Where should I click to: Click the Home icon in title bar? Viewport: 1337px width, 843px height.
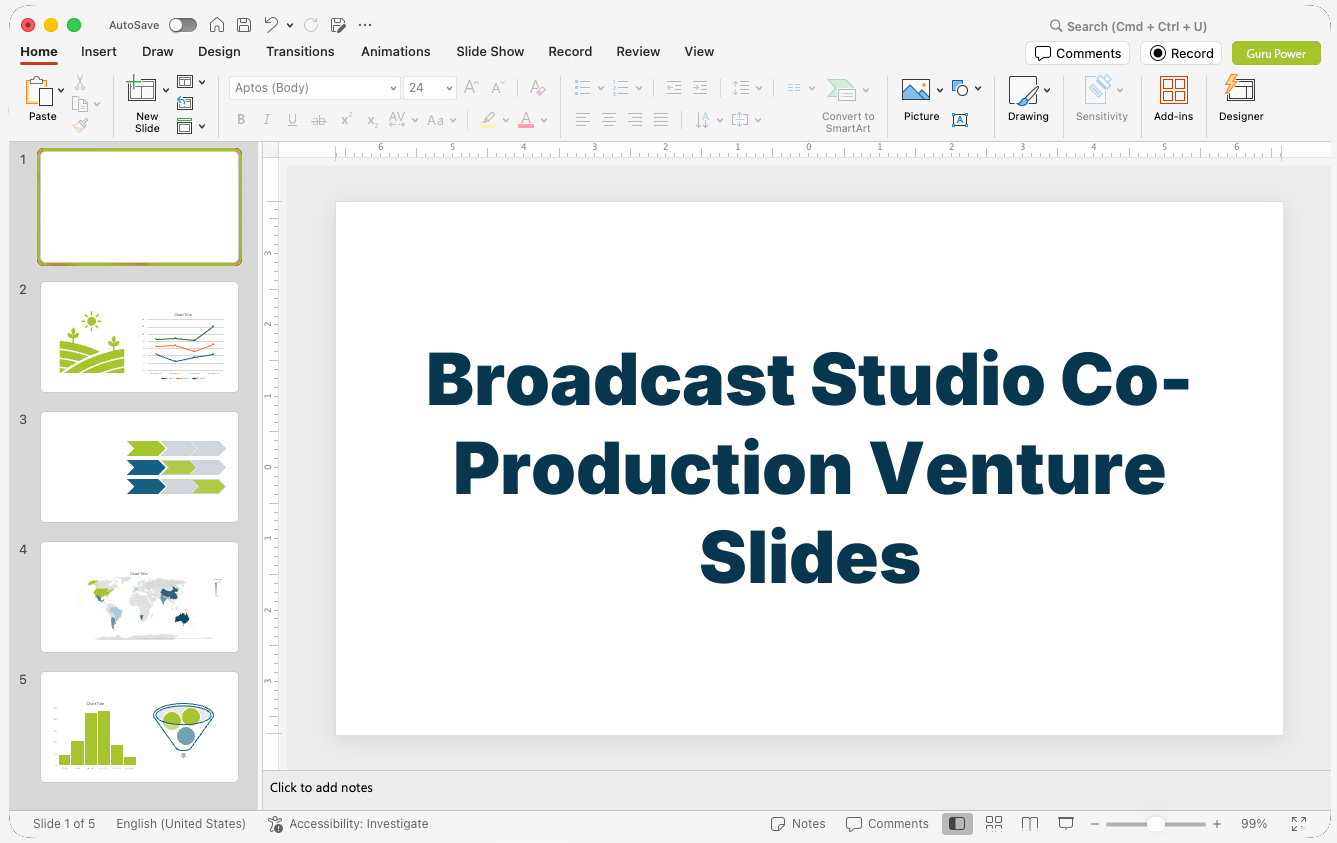216,25
